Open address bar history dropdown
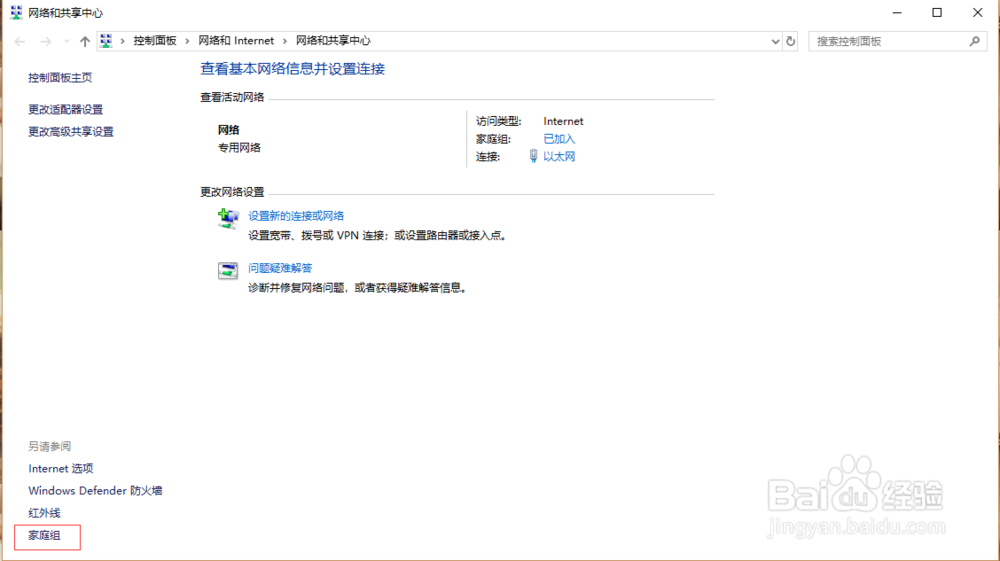This screenshot has height=561, width=1000. [775, 41]
